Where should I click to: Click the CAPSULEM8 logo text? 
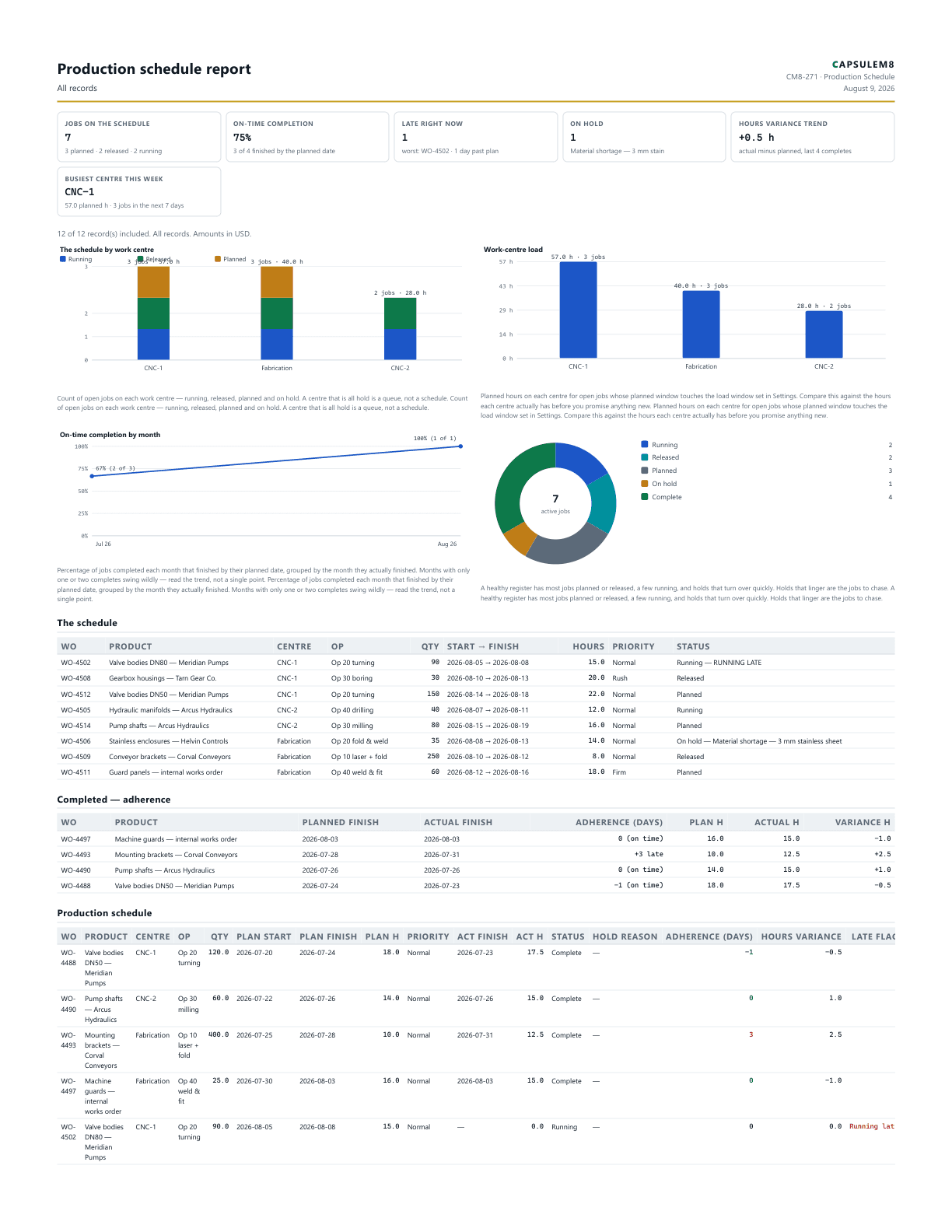coord(863,65)
